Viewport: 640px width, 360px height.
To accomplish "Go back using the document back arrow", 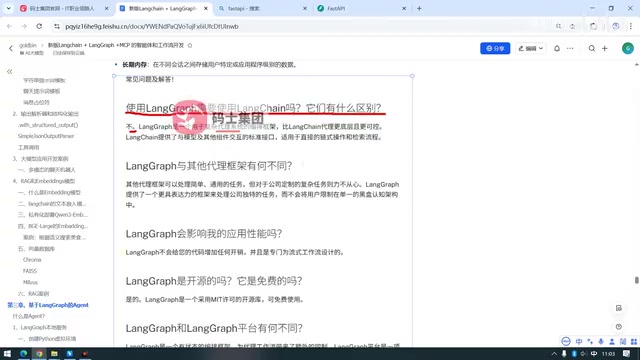I will point(11,48).
